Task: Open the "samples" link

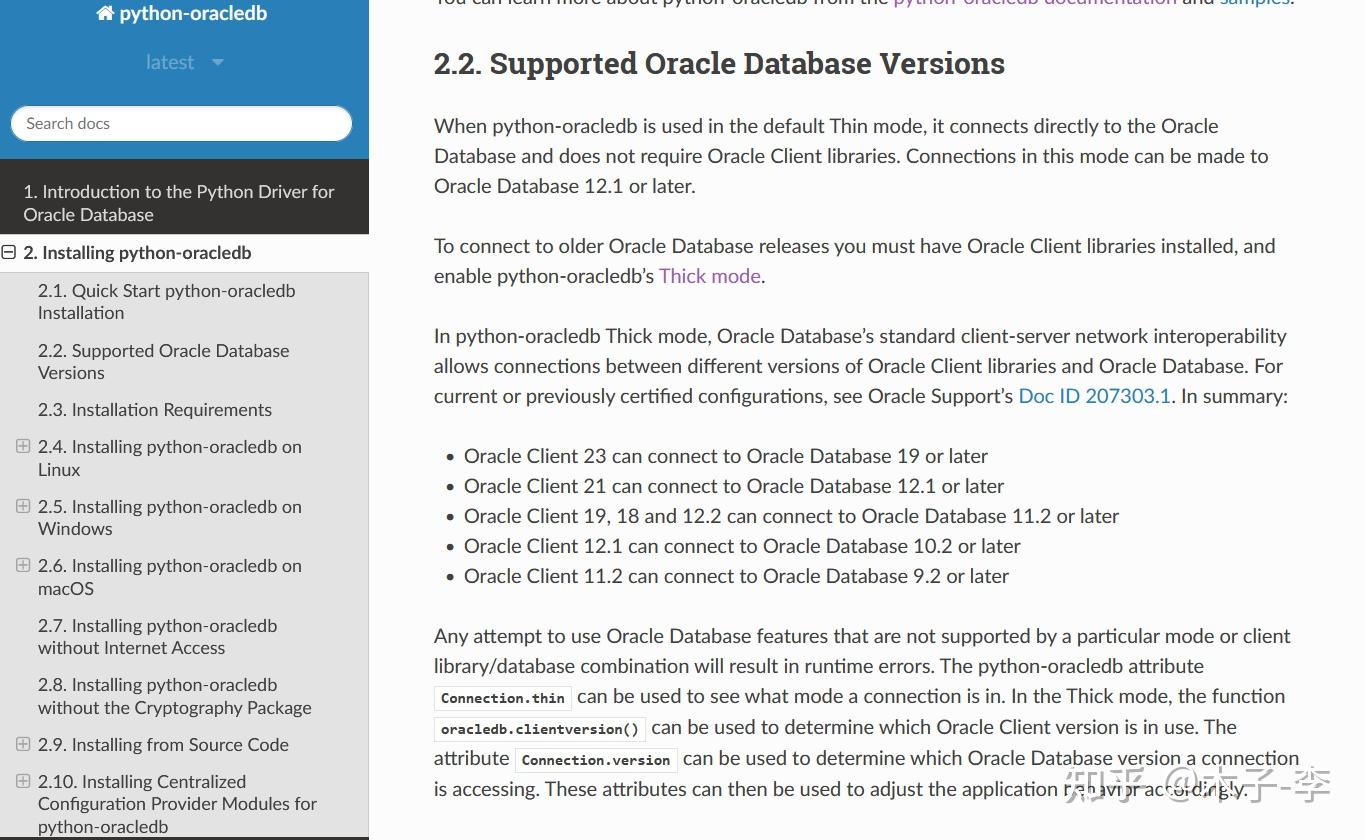Action: coord(1255,2)
